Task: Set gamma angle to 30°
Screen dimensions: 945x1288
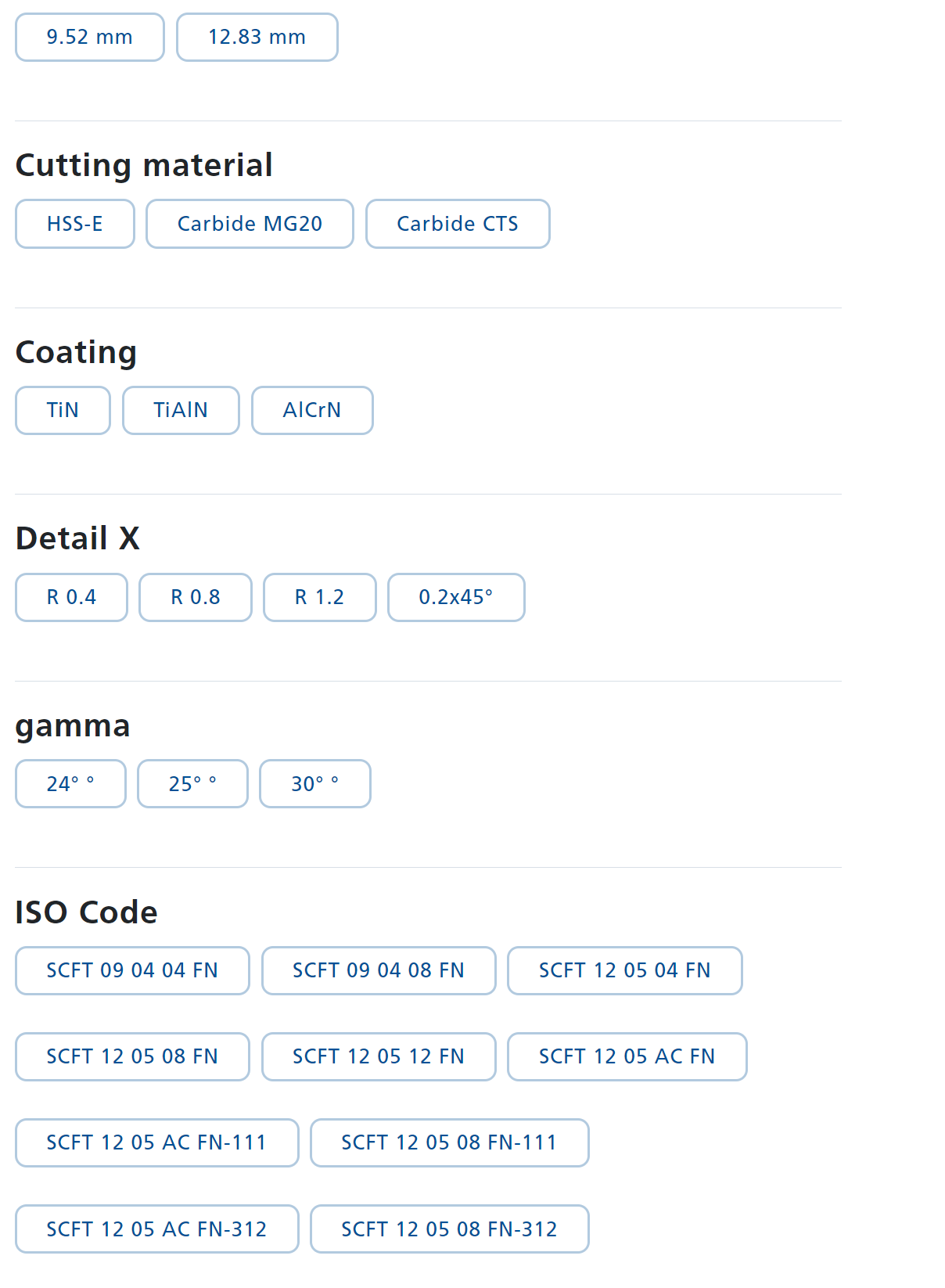Action: pos(314,783)
